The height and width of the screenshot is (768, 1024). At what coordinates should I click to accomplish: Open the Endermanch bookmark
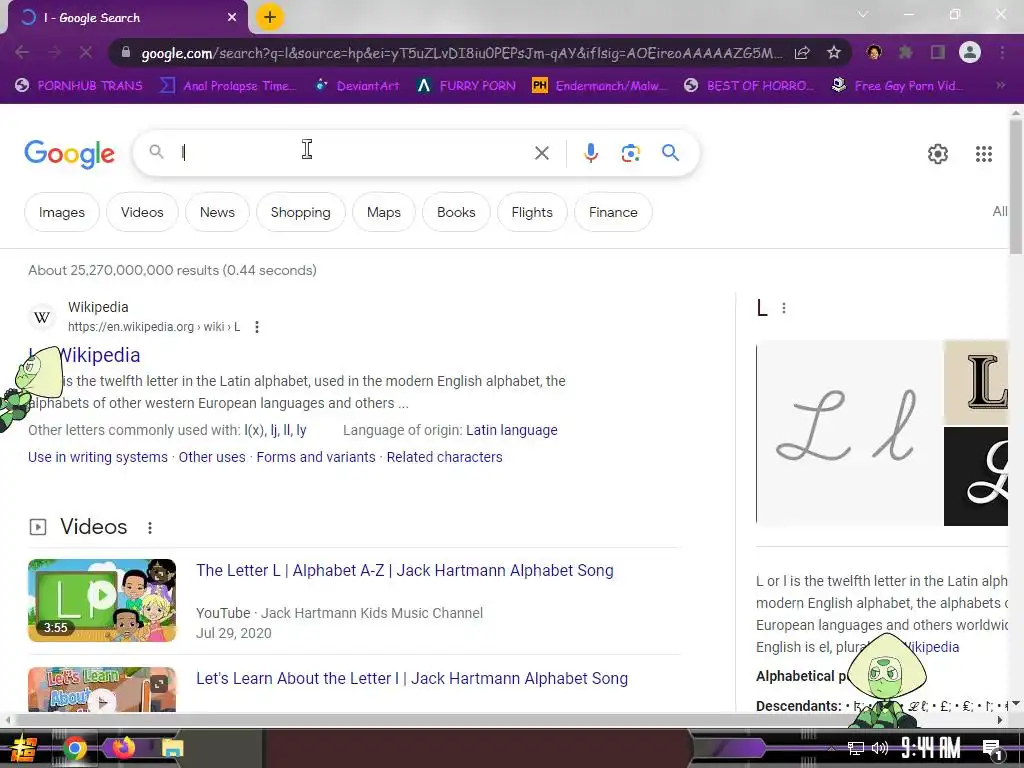click(x=599, y=86)
